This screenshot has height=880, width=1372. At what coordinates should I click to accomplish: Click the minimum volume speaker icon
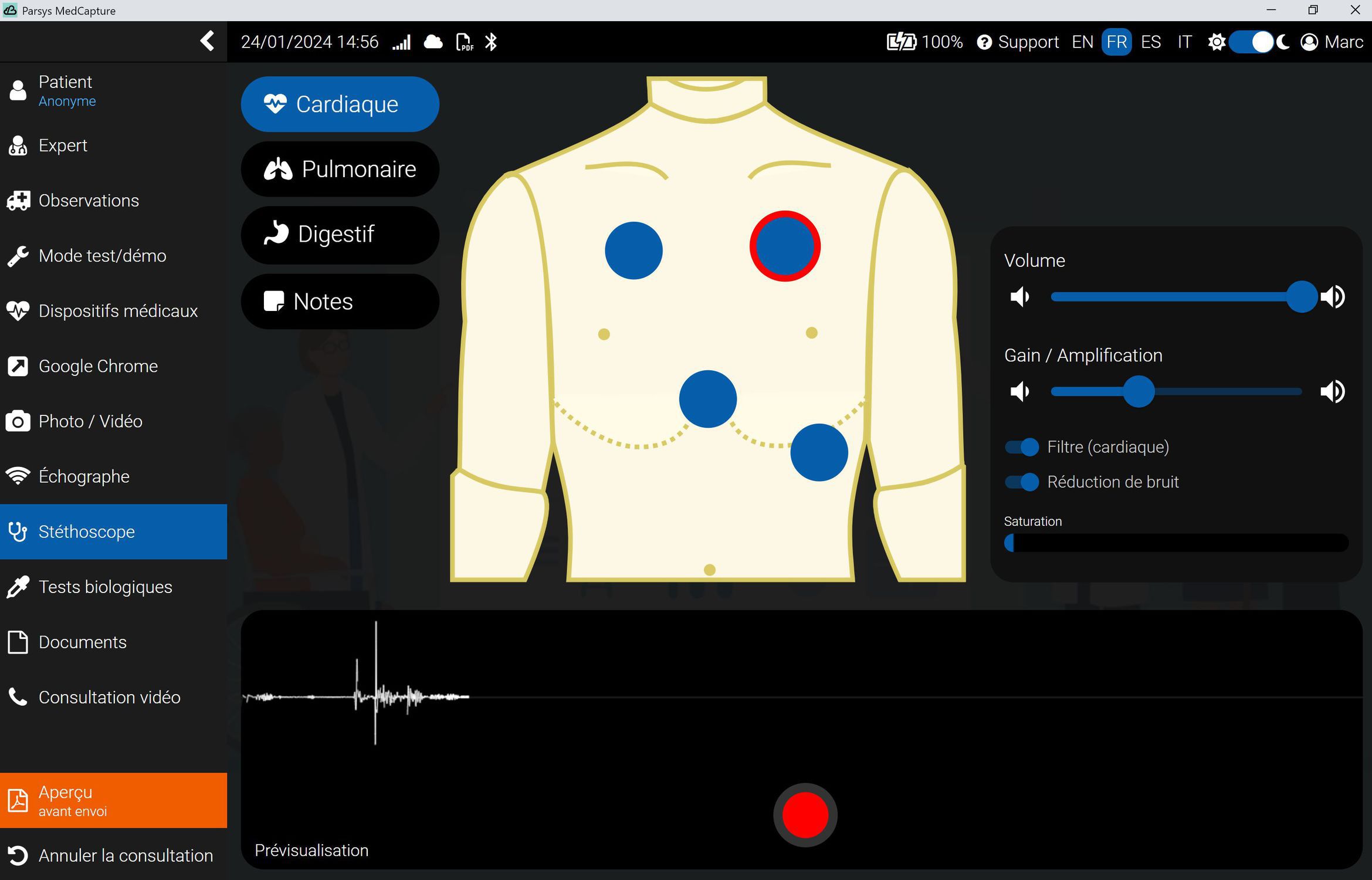[x=1020, y=297]
